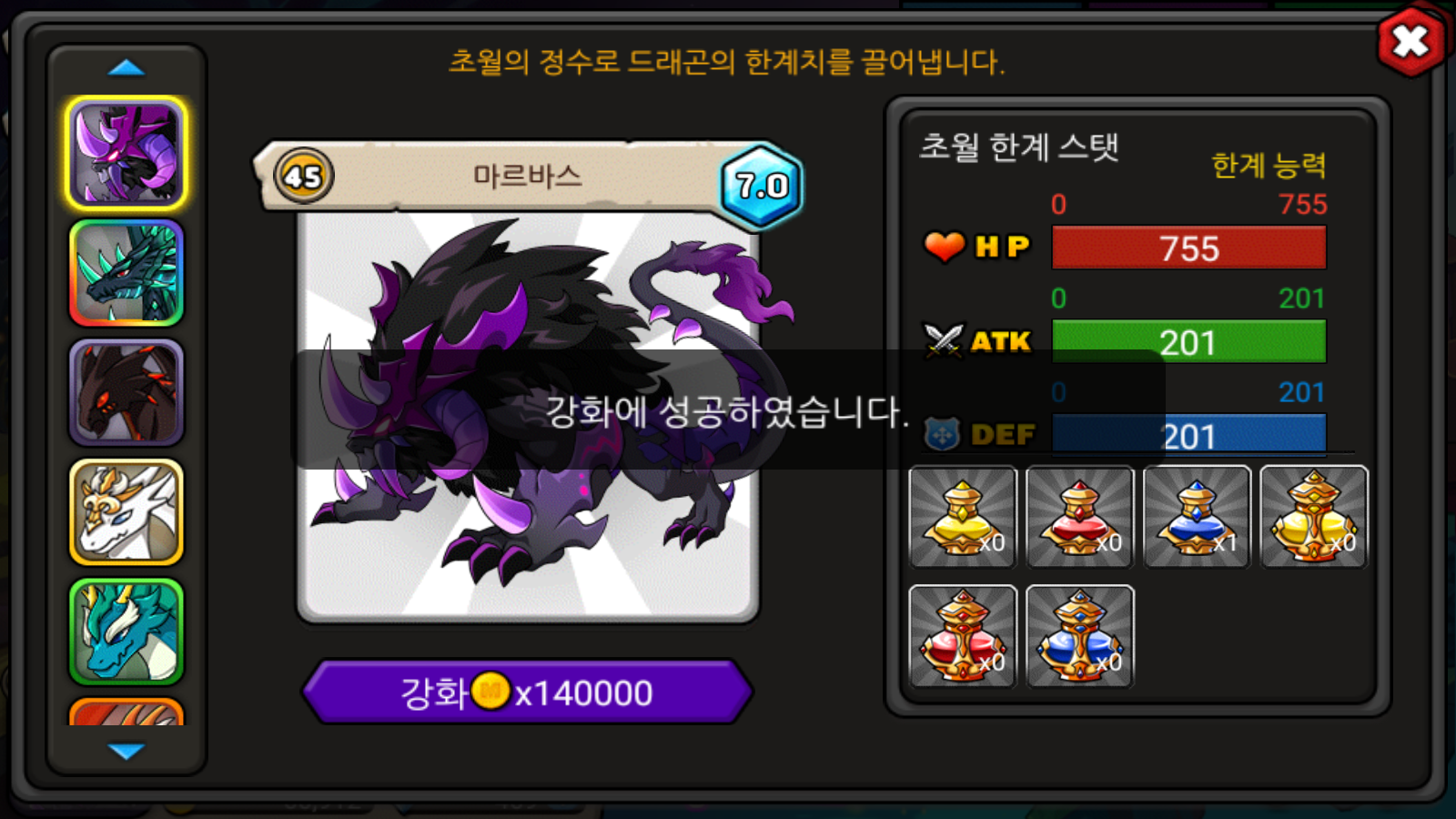Select the teal spiked dragon portrait
1456x819 pixels.
pos(126,273)
